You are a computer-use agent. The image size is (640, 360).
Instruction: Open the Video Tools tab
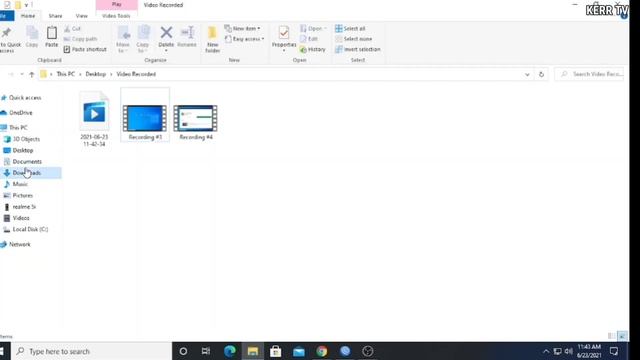point(116,16)
